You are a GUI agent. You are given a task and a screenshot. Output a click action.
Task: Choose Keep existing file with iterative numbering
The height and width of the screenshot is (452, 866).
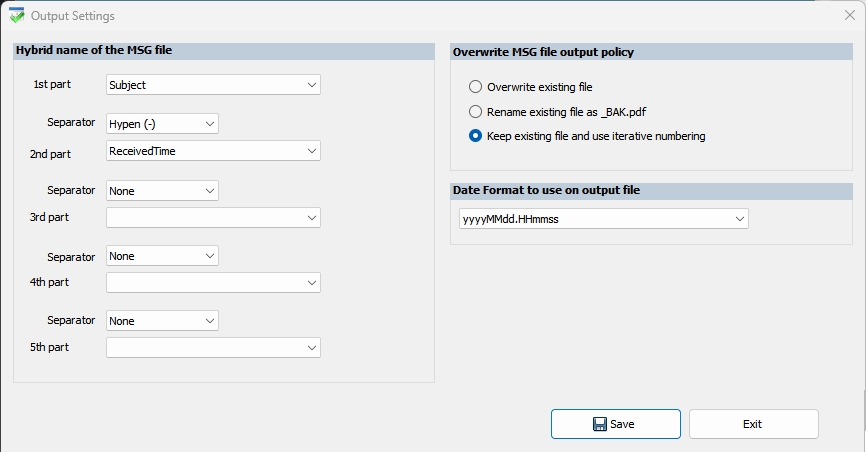click(x=476, y=136)
